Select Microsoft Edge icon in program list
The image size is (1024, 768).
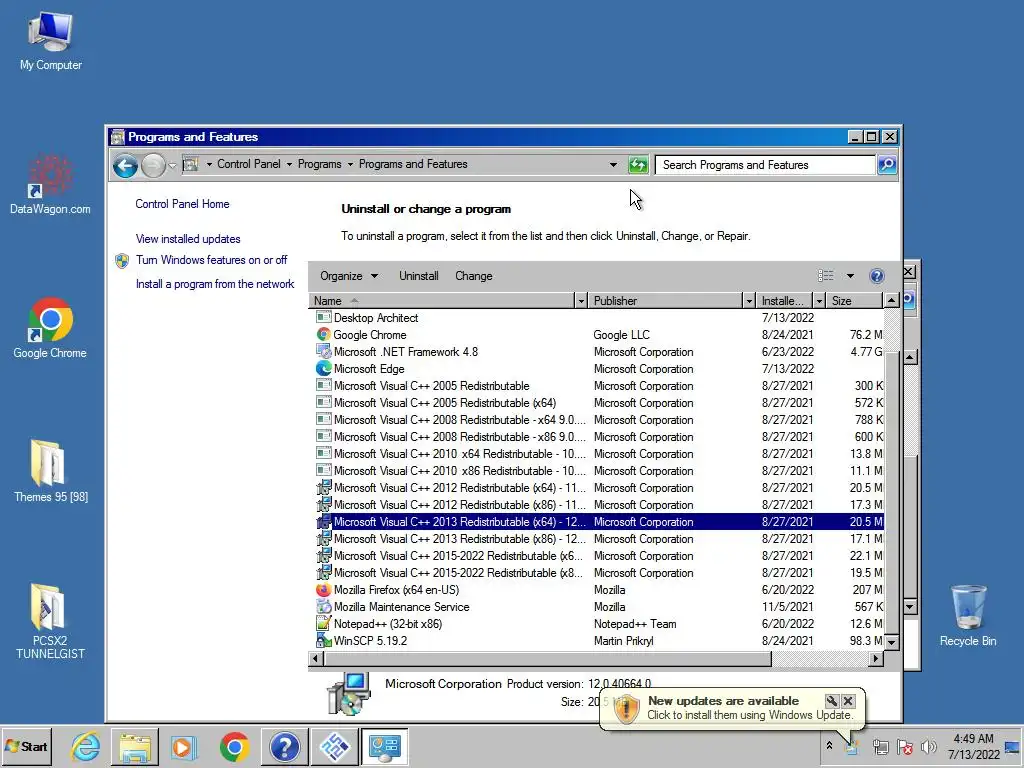click(323, 368)
